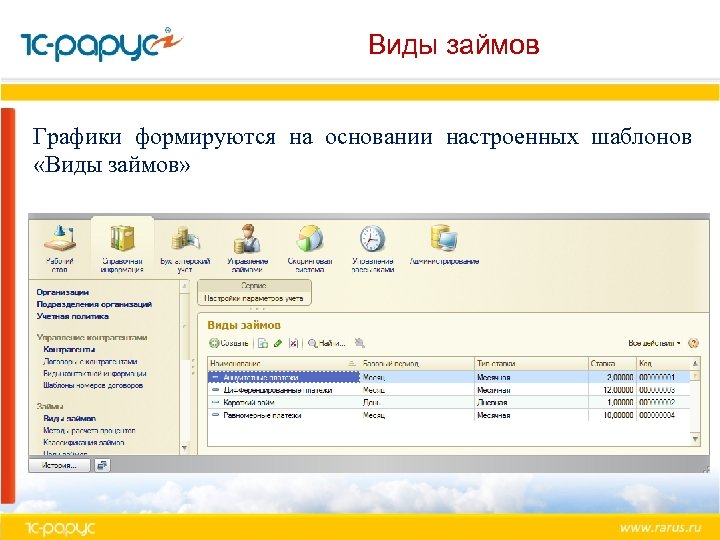Click the copy-item toolbar icon

[263, 343]
